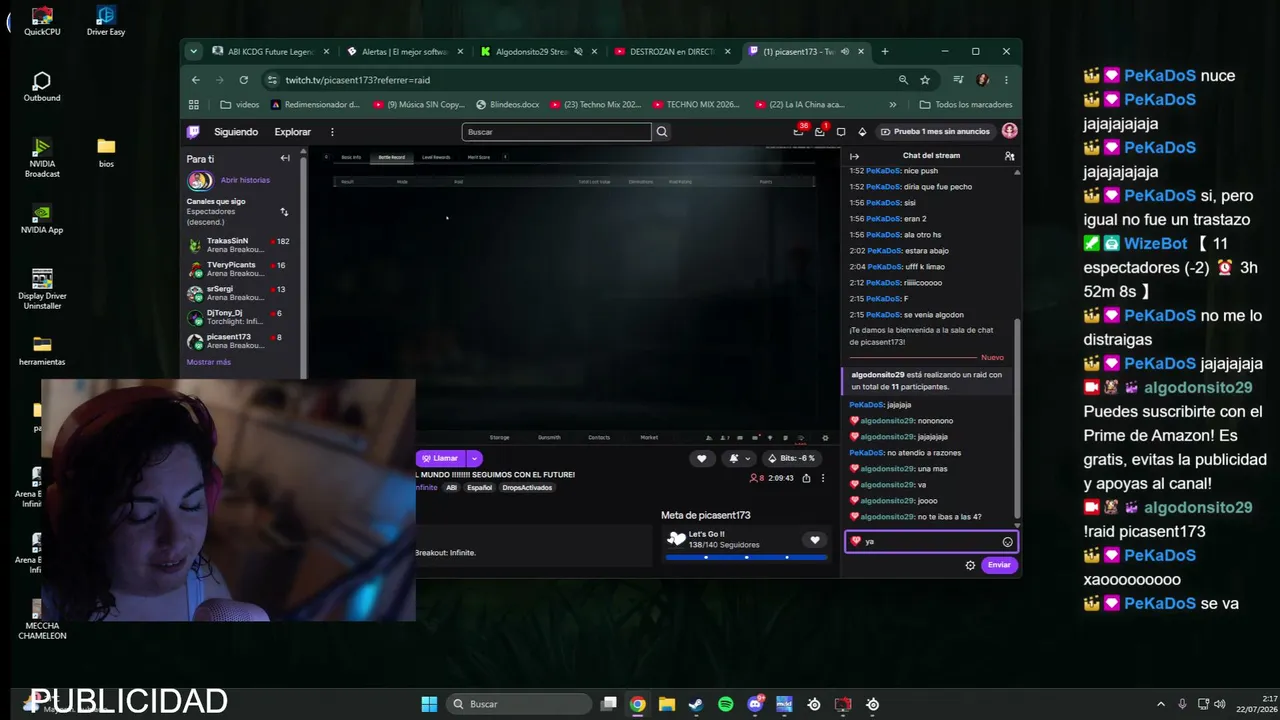
Task: Open the Mostrar más link
Action: [x=209, y=362]
